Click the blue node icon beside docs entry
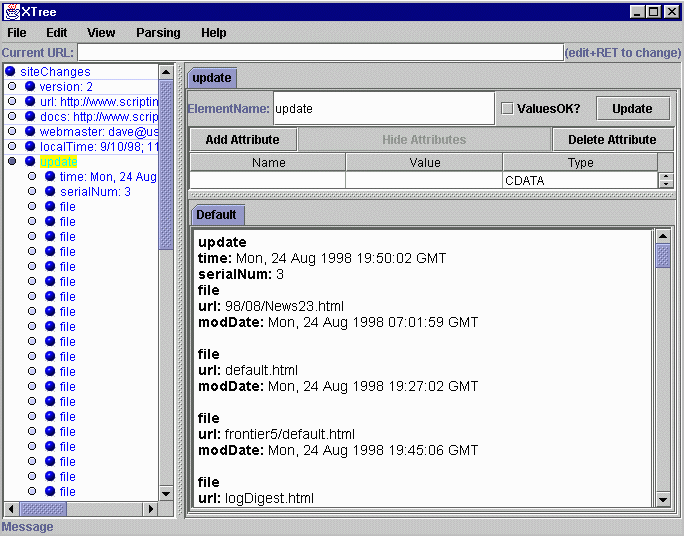The image size is (684, 536). point(30,117)
